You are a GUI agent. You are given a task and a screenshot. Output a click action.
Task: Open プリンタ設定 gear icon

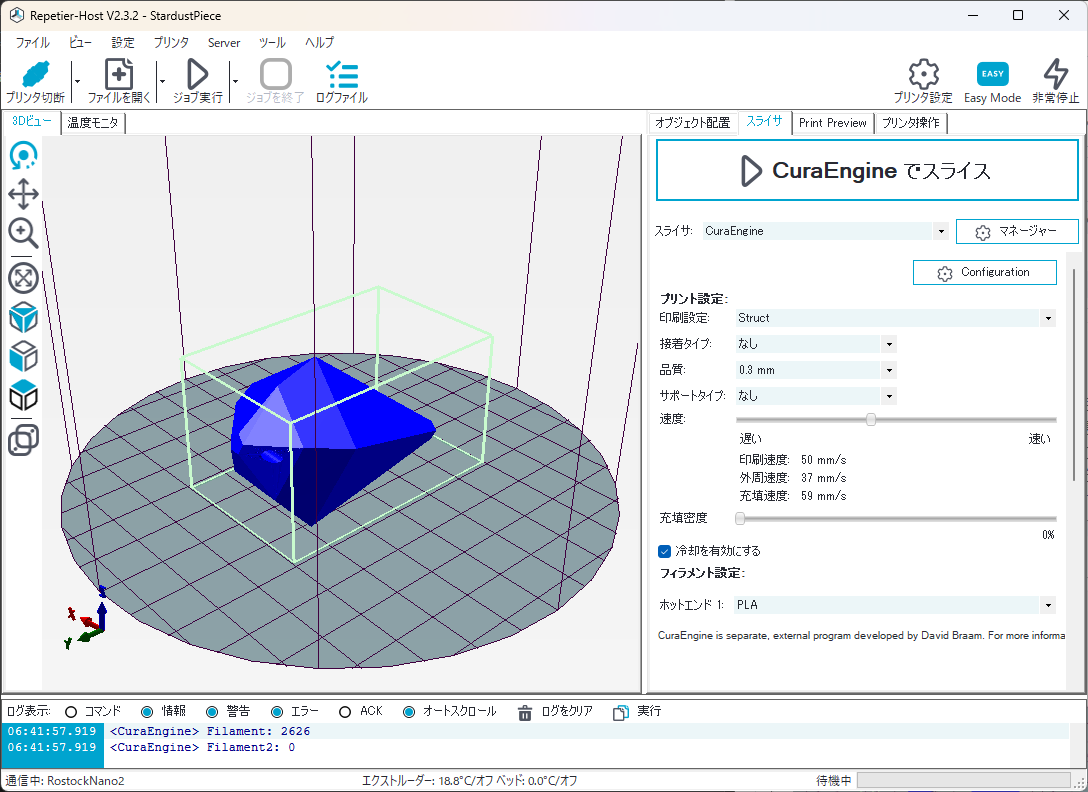(924, 74)
